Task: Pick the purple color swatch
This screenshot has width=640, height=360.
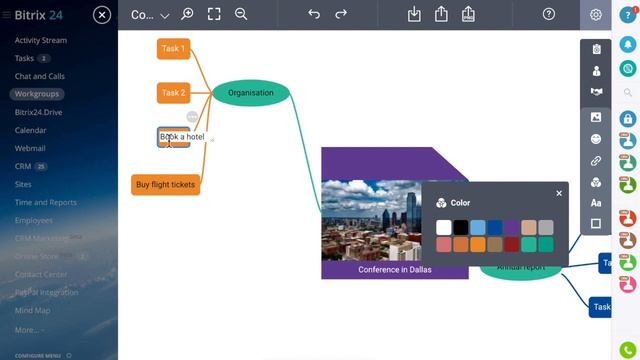Action: tap(512, 227)
